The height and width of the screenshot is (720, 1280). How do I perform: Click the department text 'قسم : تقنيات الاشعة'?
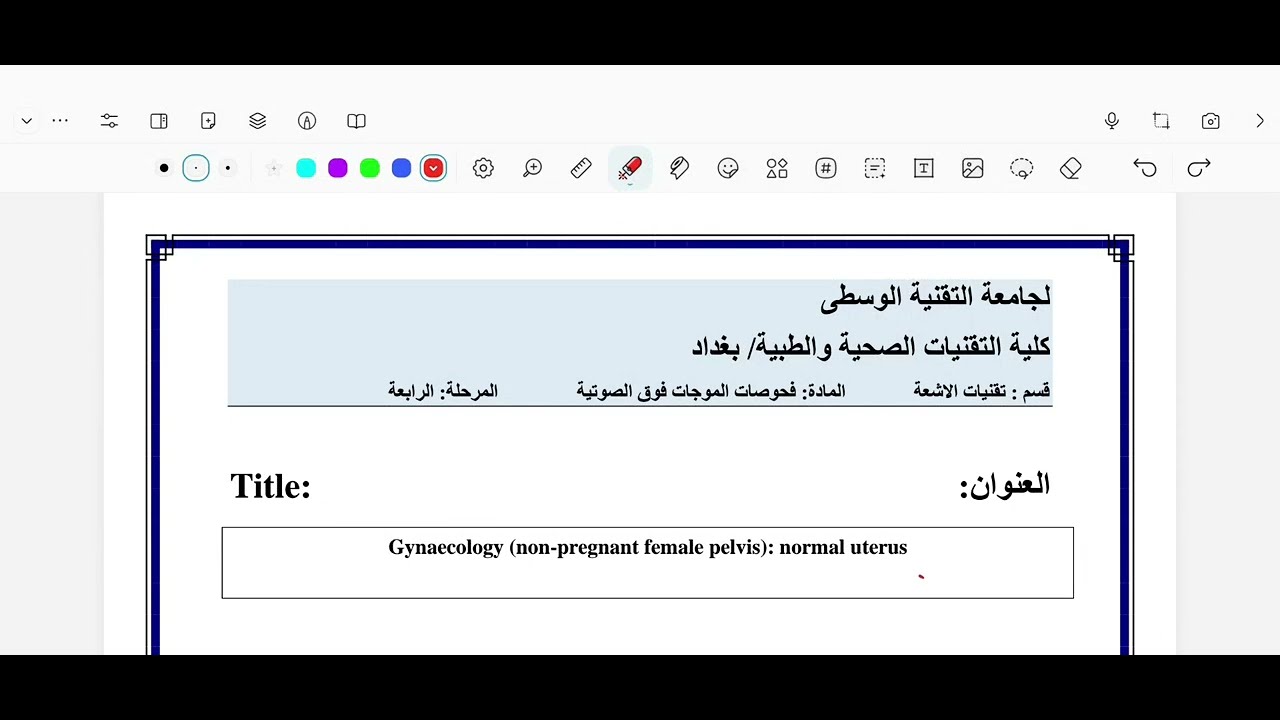[982, 391]
